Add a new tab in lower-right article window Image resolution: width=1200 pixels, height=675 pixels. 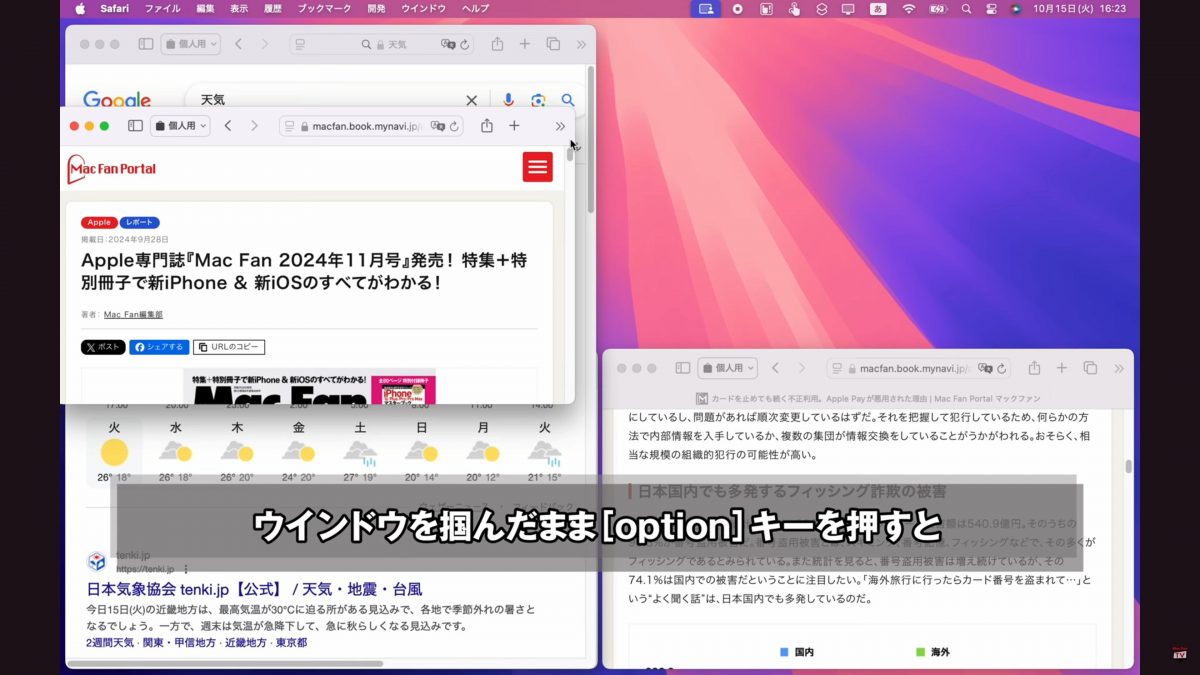1062,368
